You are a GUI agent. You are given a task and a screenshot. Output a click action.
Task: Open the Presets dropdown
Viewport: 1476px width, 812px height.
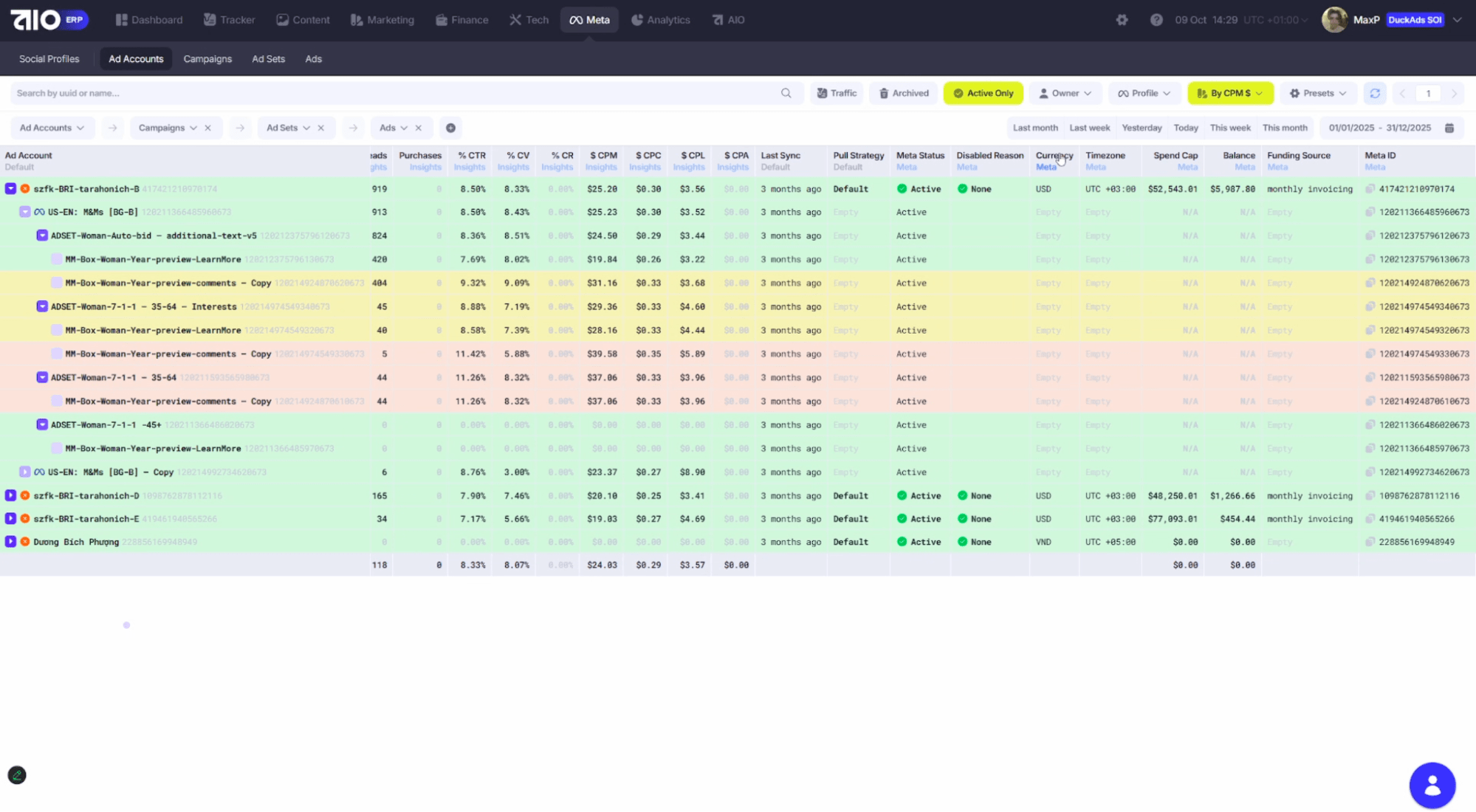point(1317,93)
